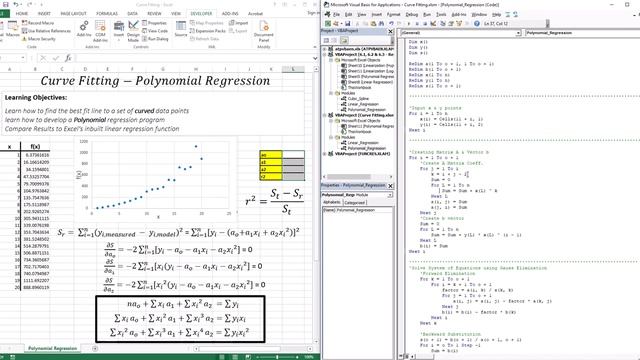The width and height of the screenshot is (640, 360).
Task: Open the Document Panel icon
Action: 264,31
